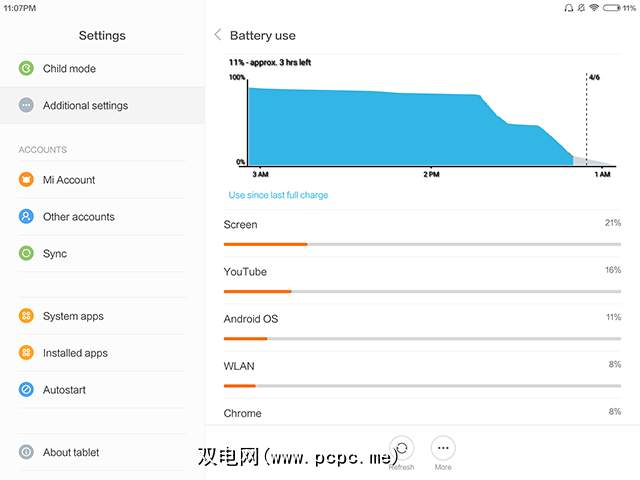The height and width of the screenshot is (480, 640).
Task: Tap the Other accounts icon
Action: pyautogui.click(x=26, y=217)
